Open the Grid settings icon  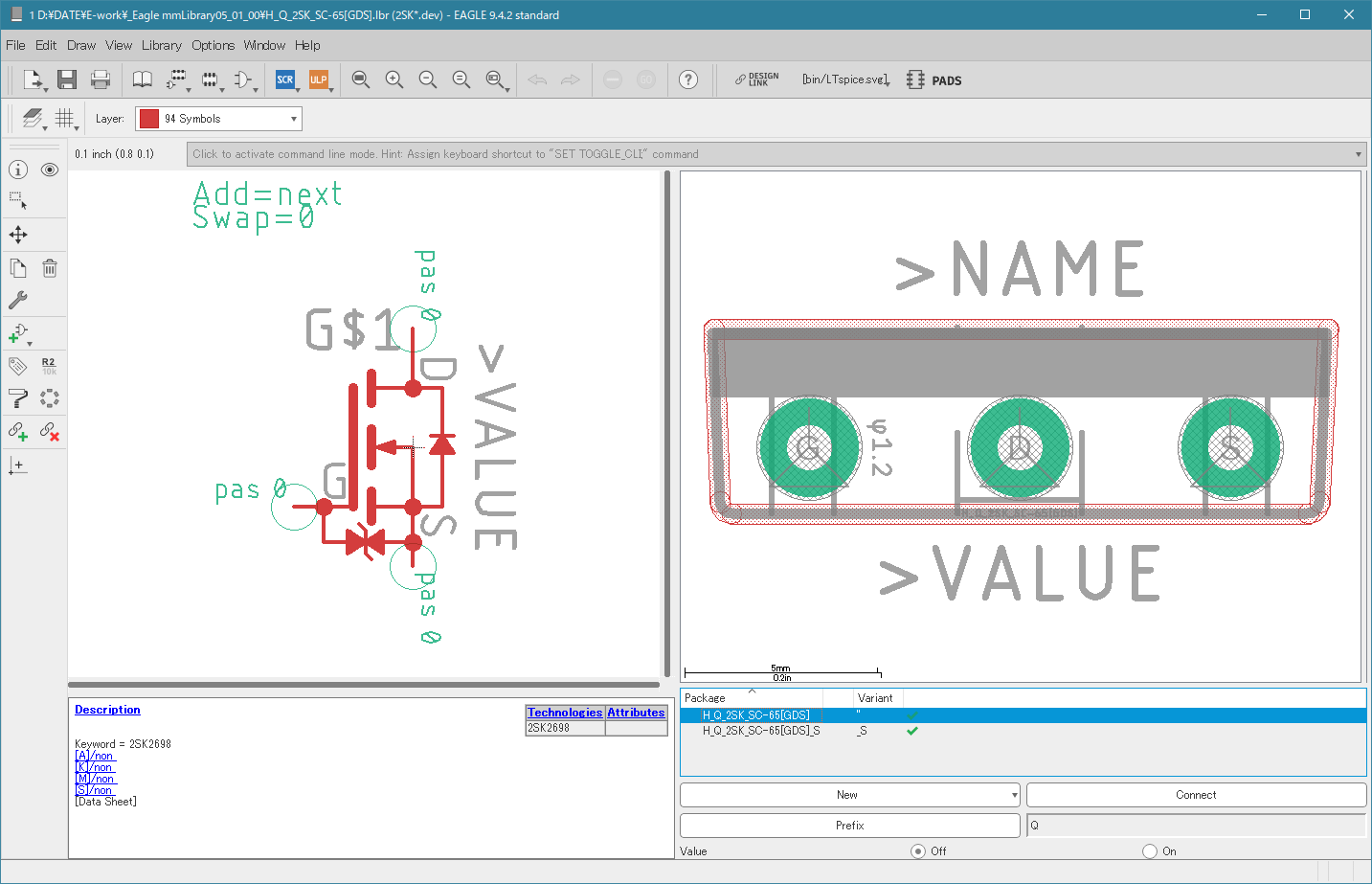(64, 118)
